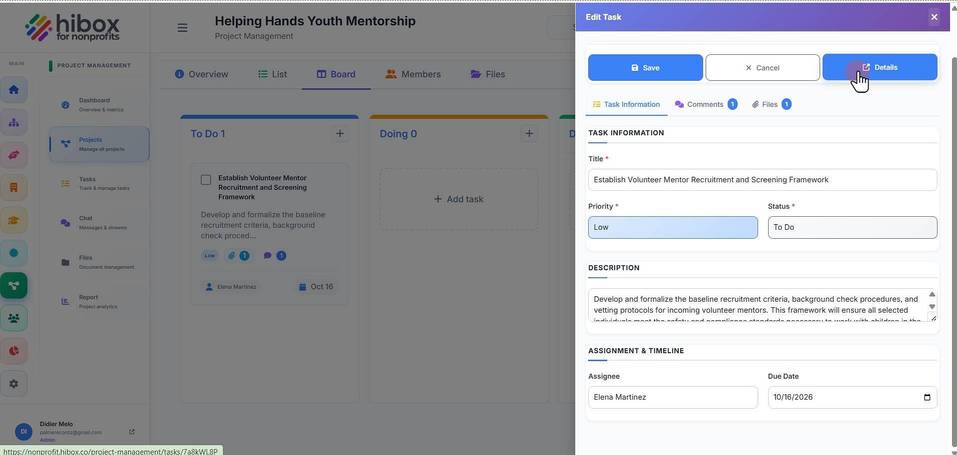
Task: Open the settings gear icon in rail
Action: tap(14, 384)
